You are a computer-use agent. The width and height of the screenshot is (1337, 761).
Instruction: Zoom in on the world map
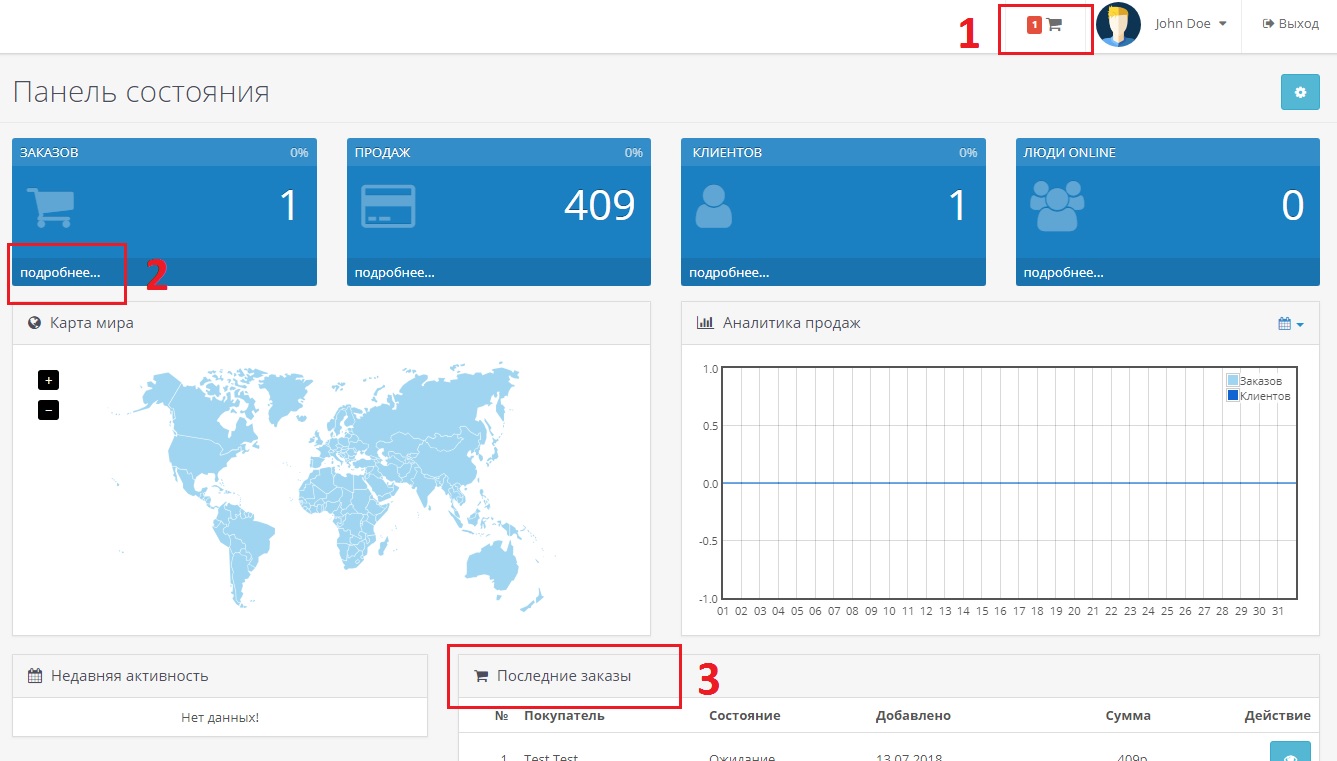(48, 380)
